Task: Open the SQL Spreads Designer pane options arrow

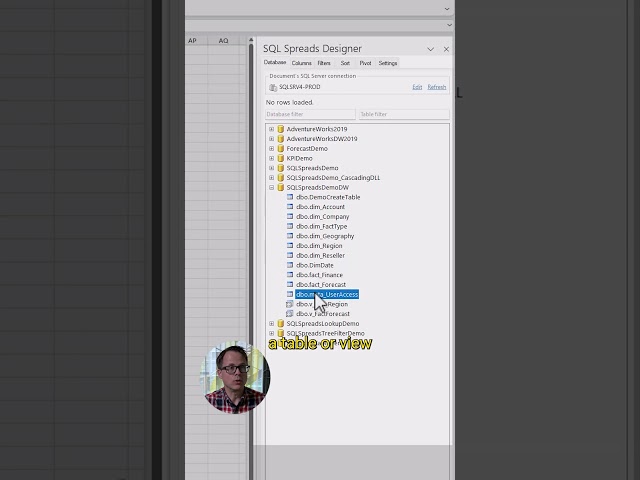Action: [x=430, y=49]
